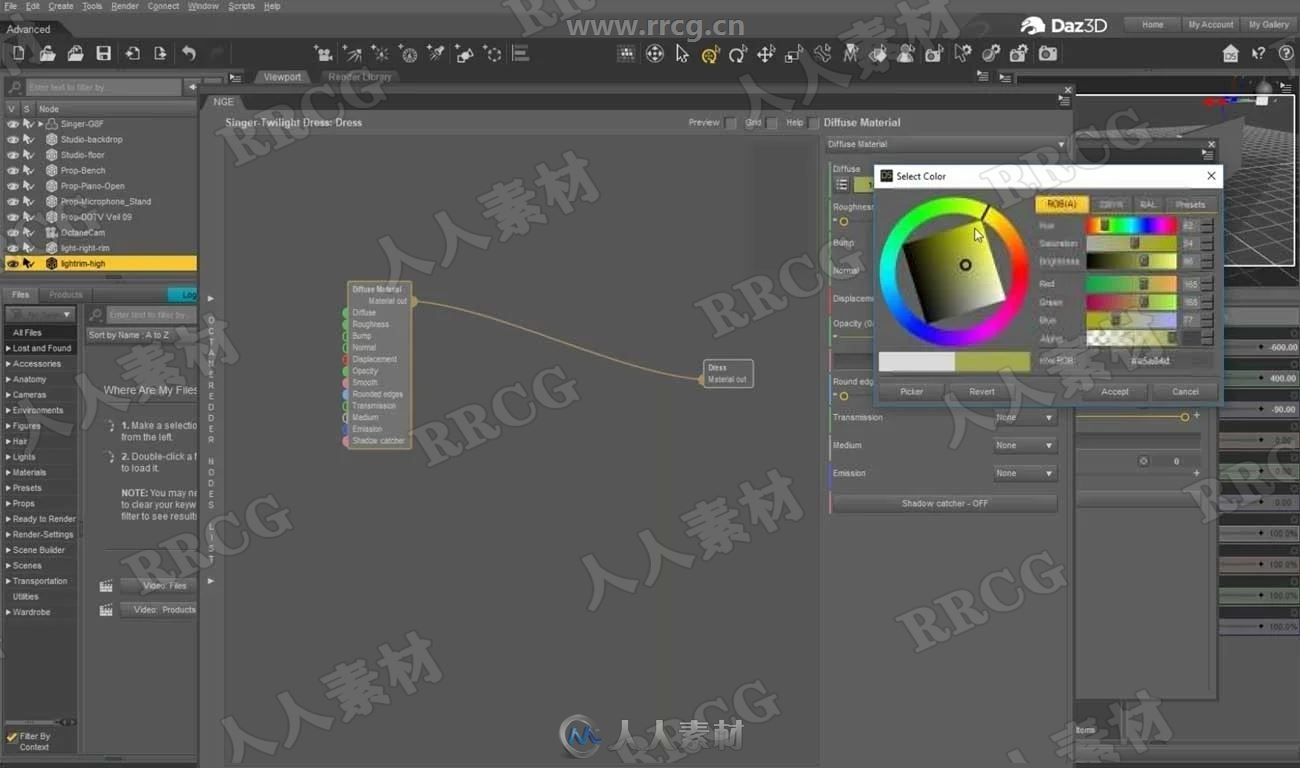Image resolution: width=1300 pixels, height=768 pixels.
Task: Click the Create New Camera icon
Action: click(x=323, y=53)
